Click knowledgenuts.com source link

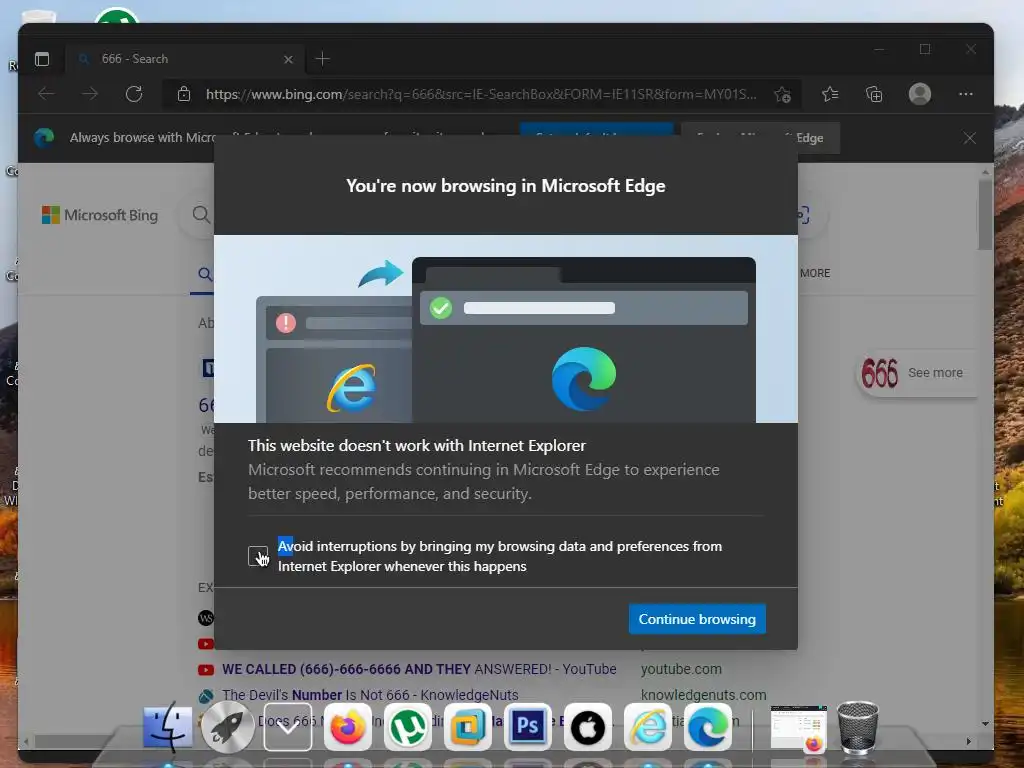click(703, 695)
